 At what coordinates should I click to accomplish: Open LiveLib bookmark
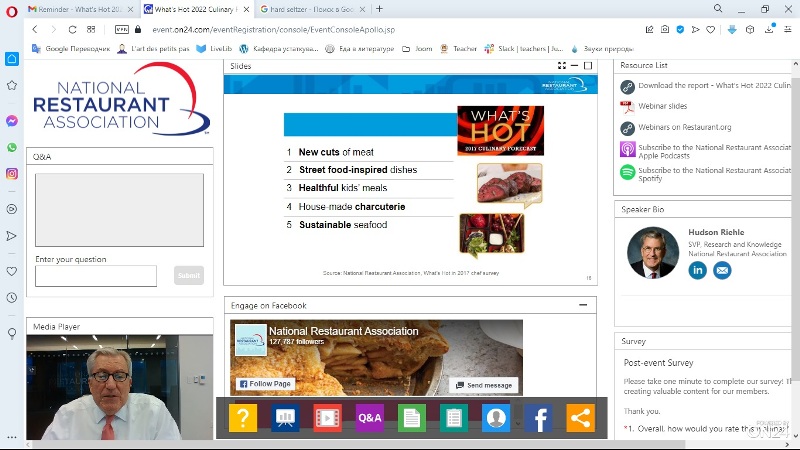214,49
